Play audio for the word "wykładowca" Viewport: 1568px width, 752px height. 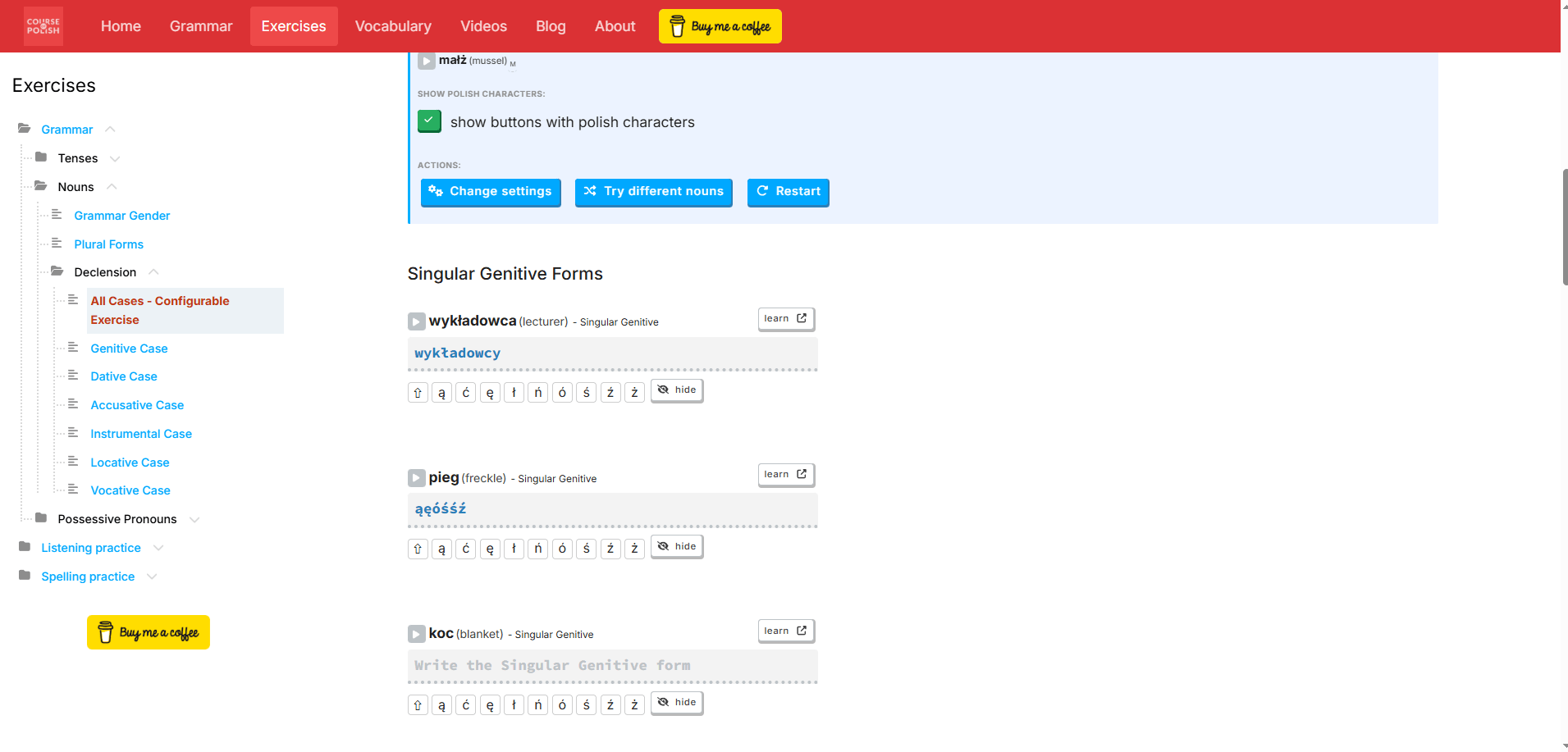point(416,321)
